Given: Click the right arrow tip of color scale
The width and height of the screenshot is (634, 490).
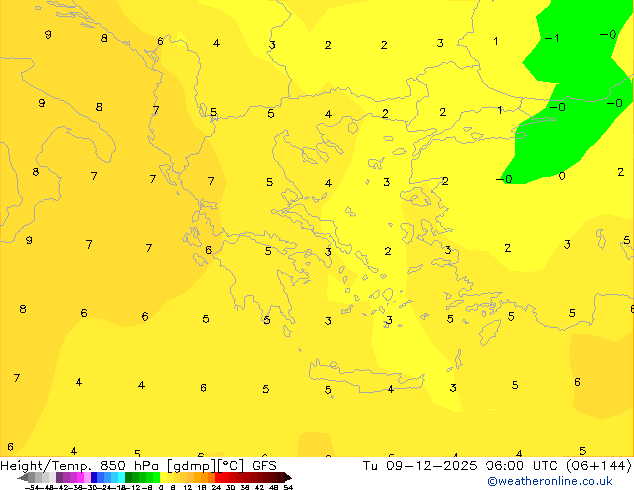Looking at the screenshot, I should (x=290, y=478).
